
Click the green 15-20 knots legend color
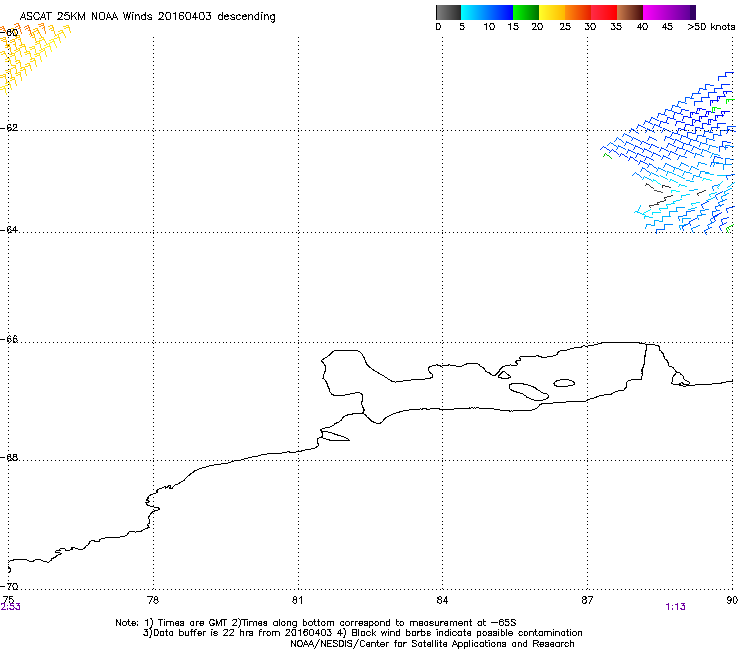tap(526, 12)
